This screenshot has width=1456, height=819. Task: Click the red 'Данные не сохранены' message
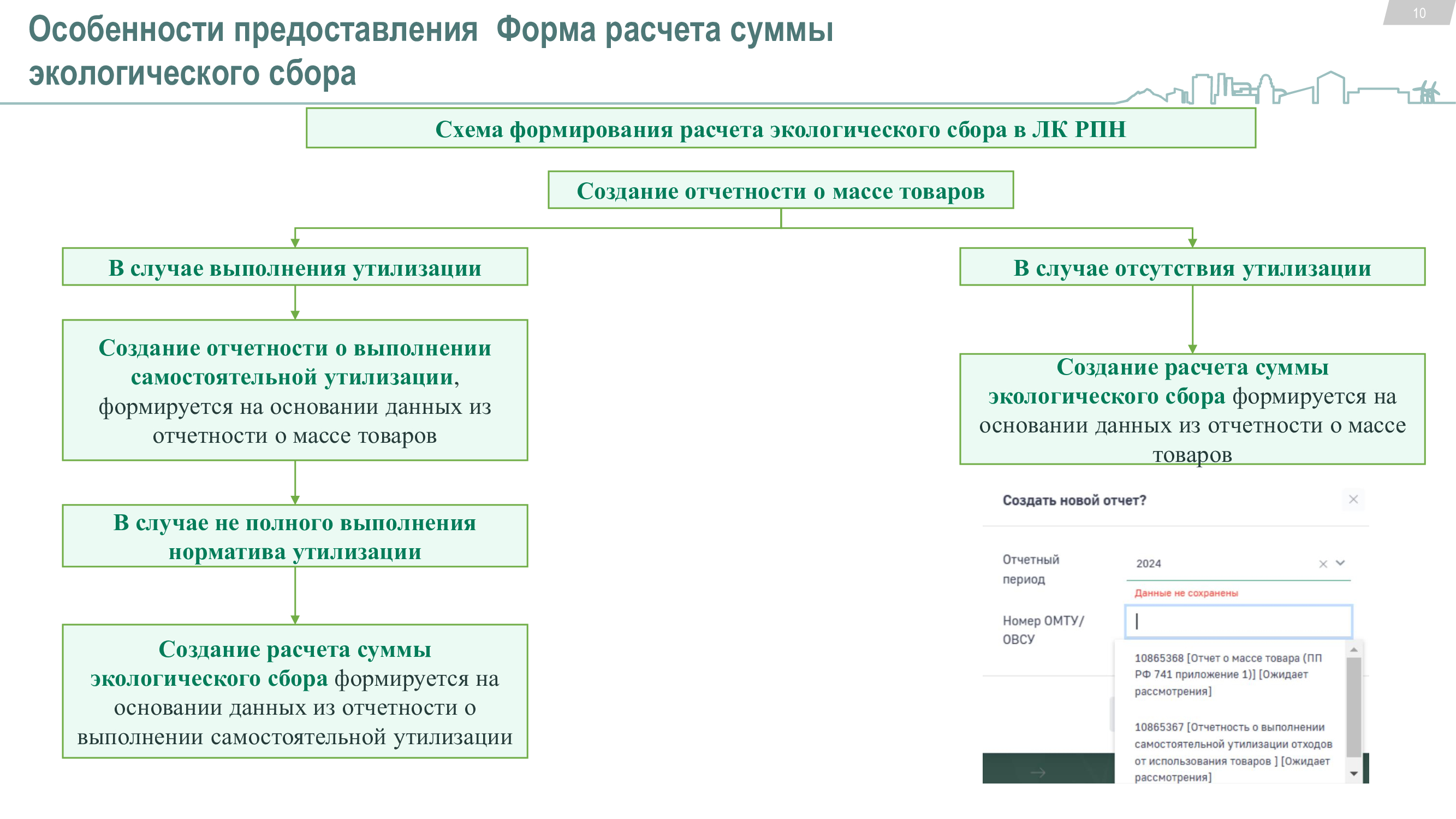click(x=1186, y=593)
